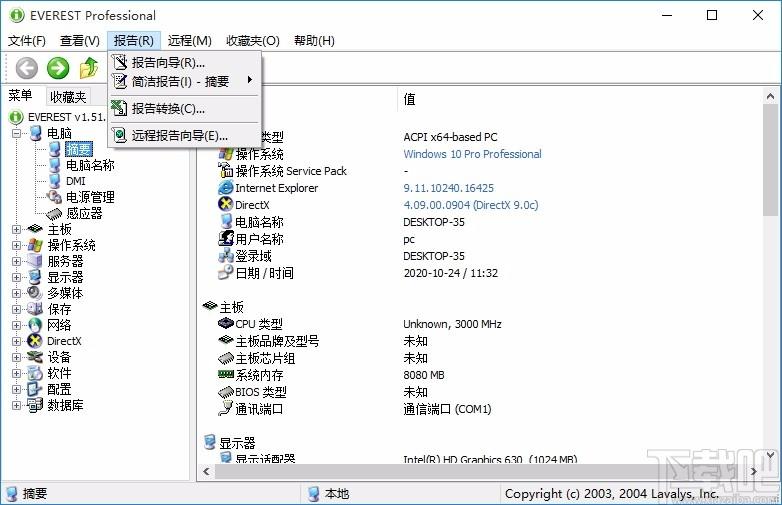Click the green Forward arrow toolbar icon
Screen dimensions: 782x505
pos(58,68)
